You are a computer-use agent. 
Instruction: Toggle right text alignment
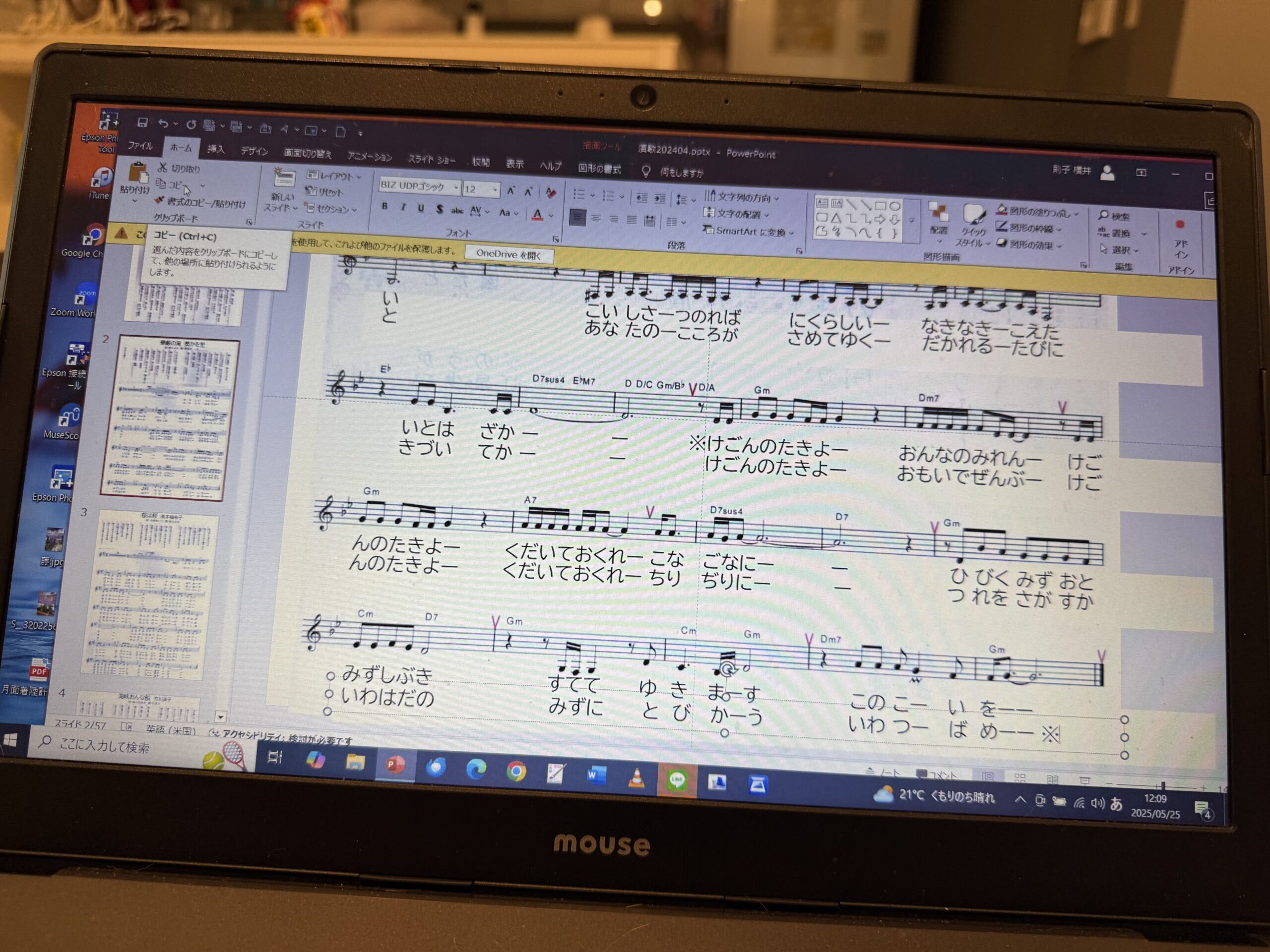click(x=614, y=219)
